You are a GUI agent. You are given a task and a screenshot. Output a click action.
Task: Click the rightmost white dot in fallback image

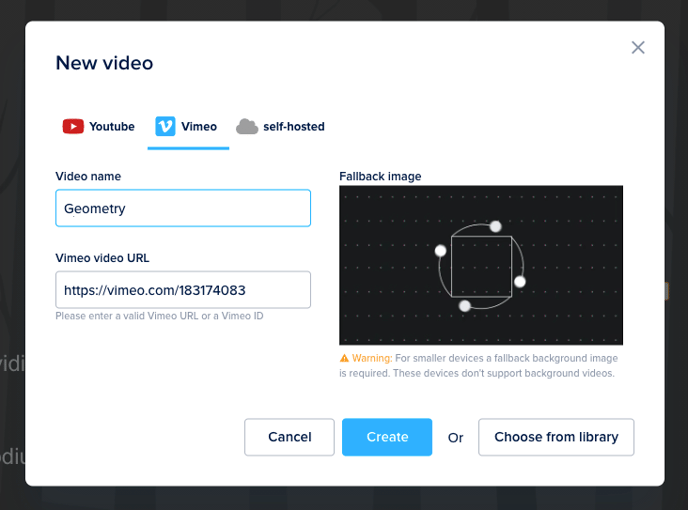(520, 282)
